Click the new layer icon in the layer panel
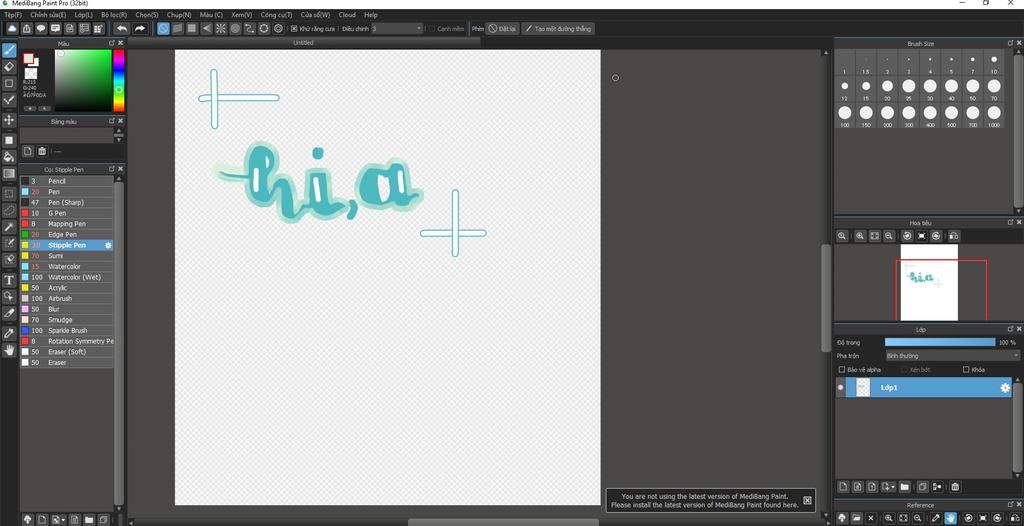Viewport: 1024px width, 526px height. (843, 487)
